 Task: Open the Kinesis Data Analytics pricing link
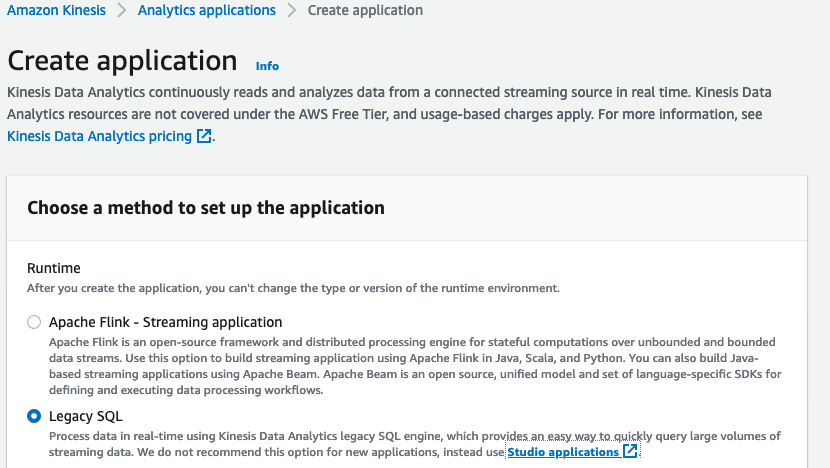point(99,136)
